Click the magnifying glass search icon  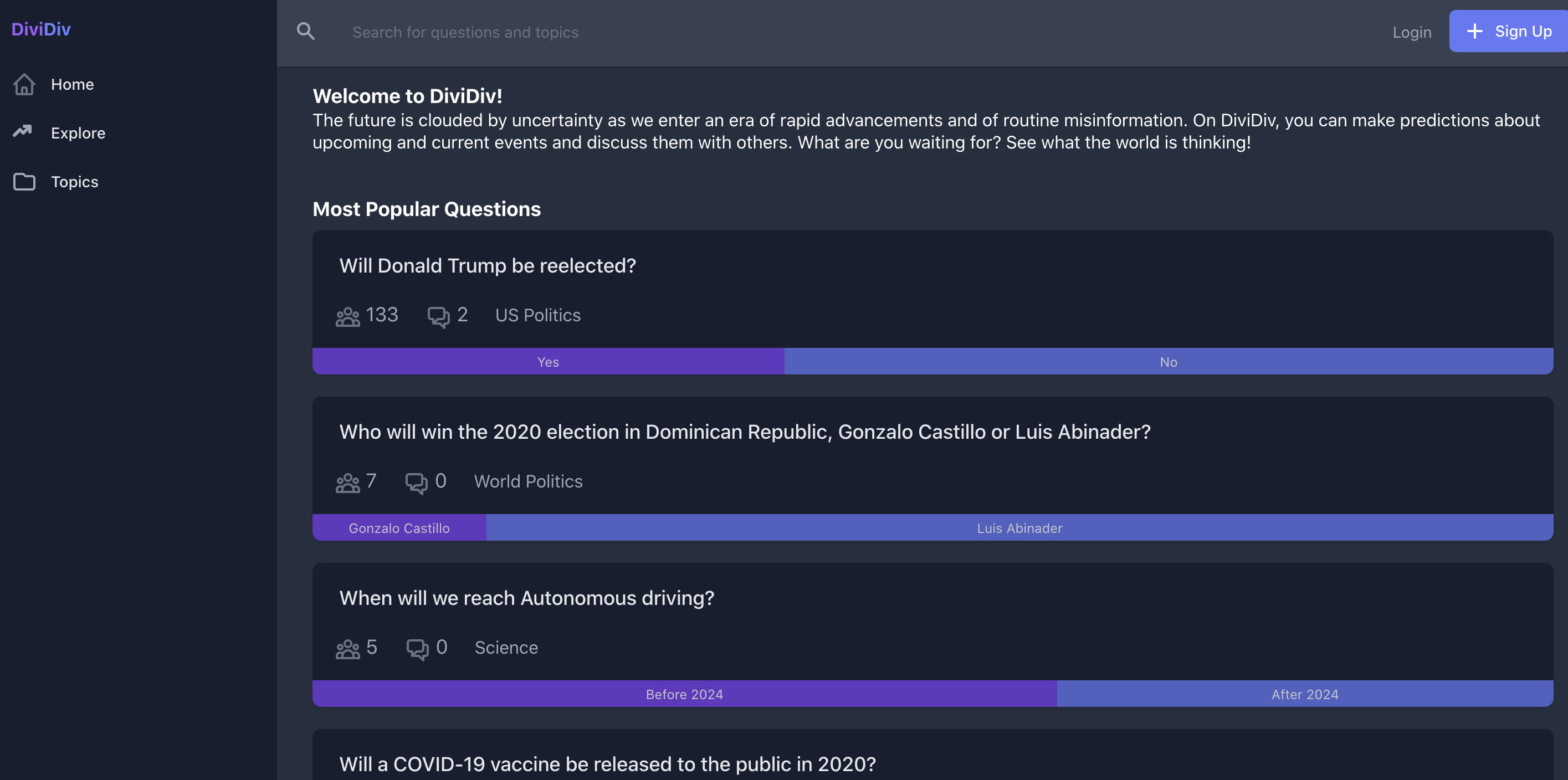tap(305, 32)
